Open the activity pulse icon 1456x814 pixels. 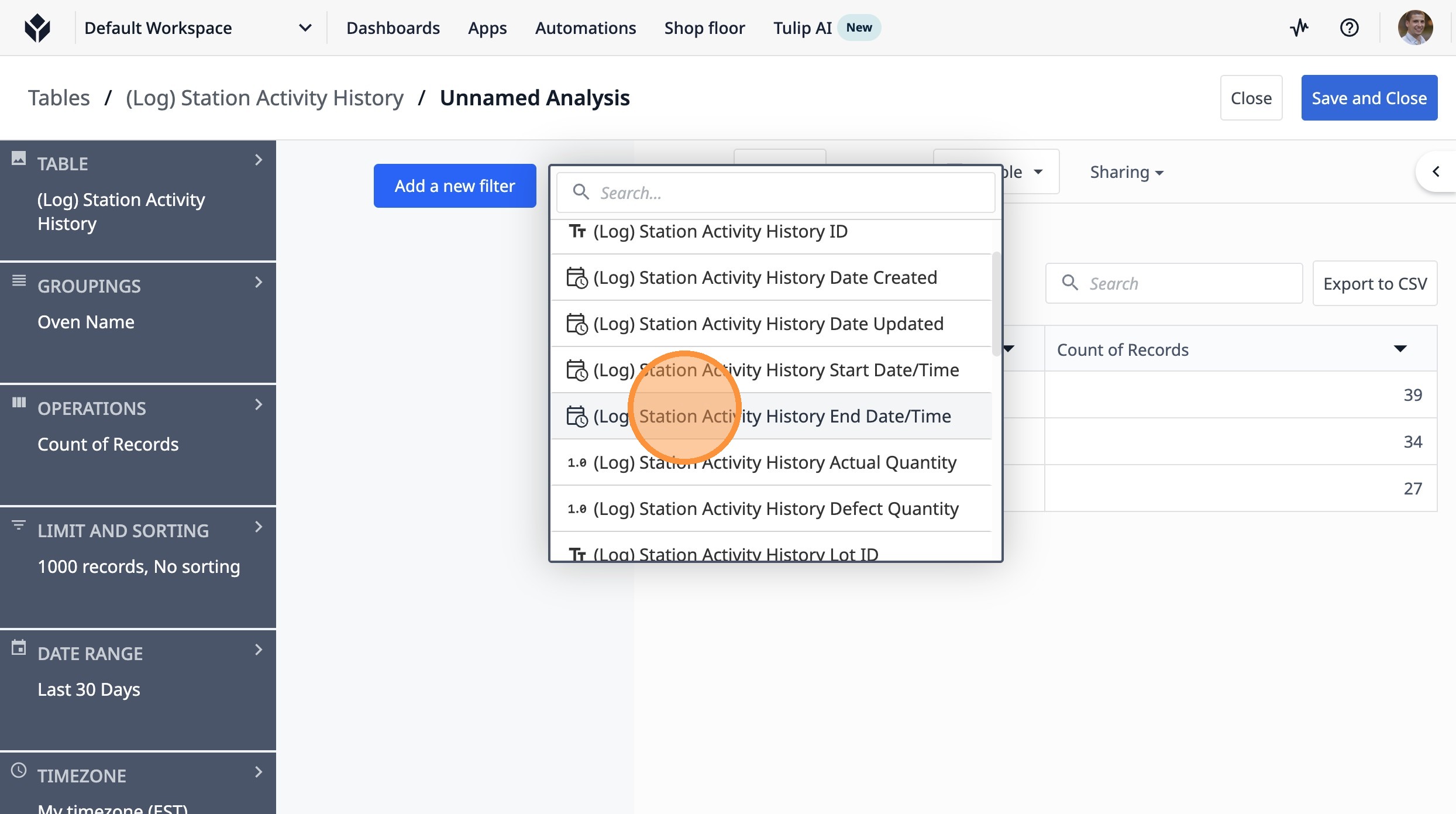pos(1299,28)
